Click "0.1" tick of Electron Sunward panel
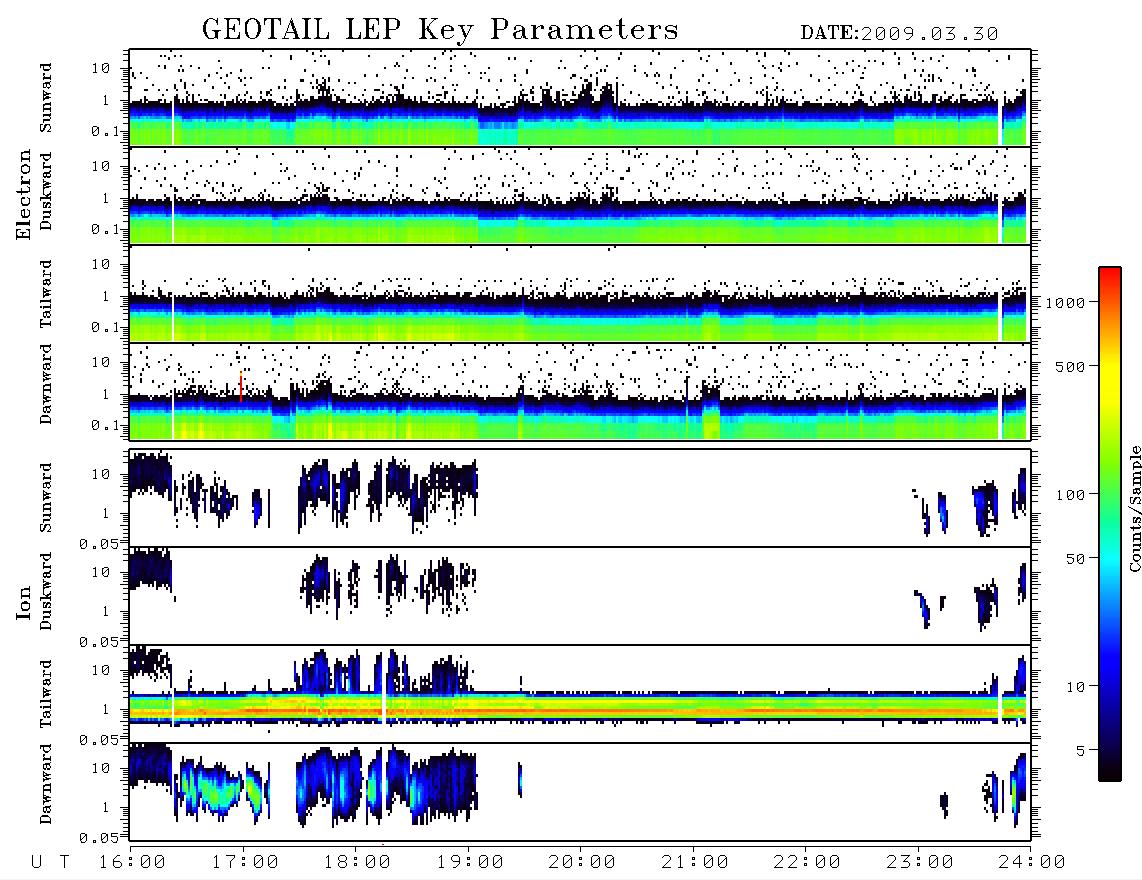The width and height of the screenshot is (1142, 880). pyautogui.click(x=106, y=131)
